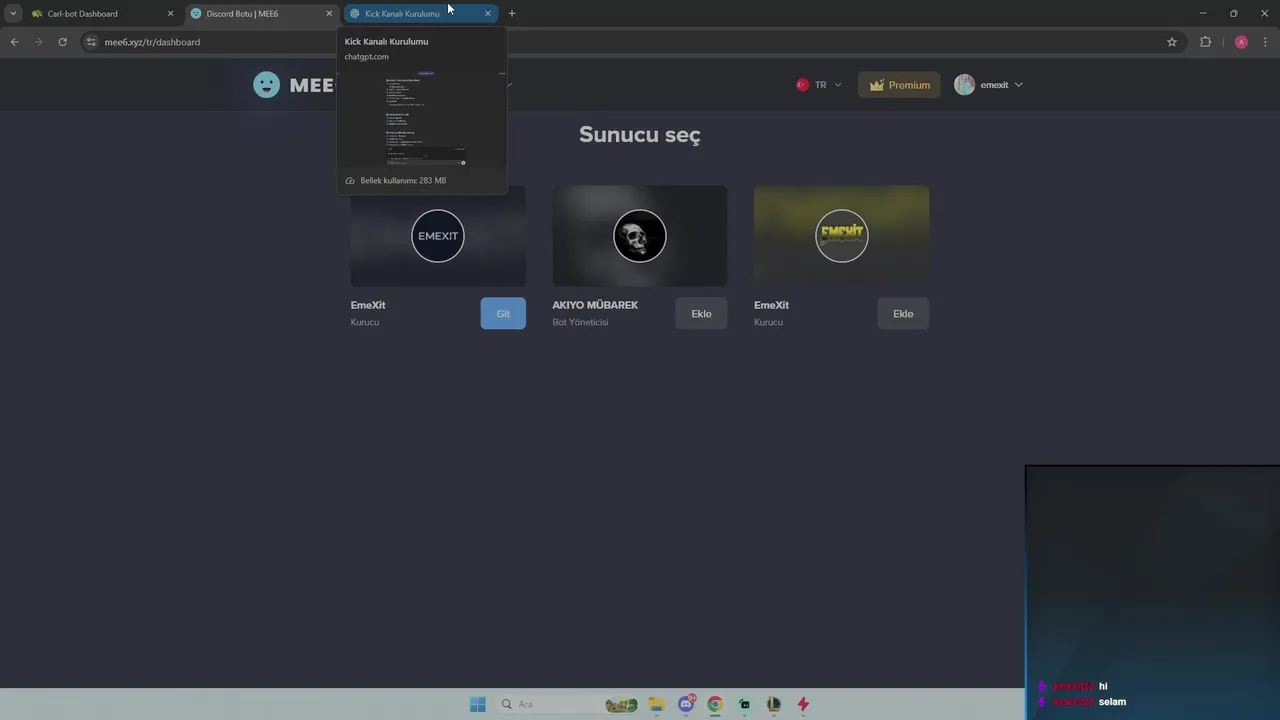1280x720 pixels.
Task: Click Ekle for AKIYO MÜBAREK server
Action: coord(701,313)
